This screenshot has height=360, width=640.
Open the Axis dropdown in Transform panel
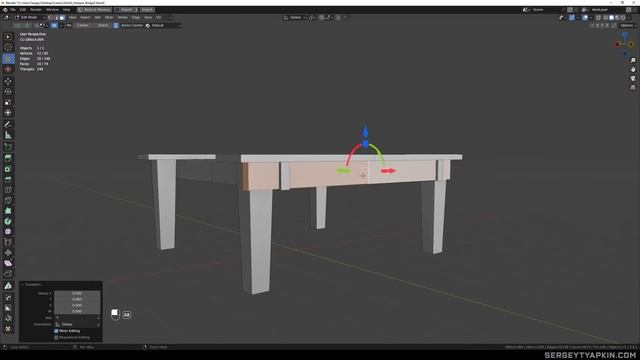(78, 318)
